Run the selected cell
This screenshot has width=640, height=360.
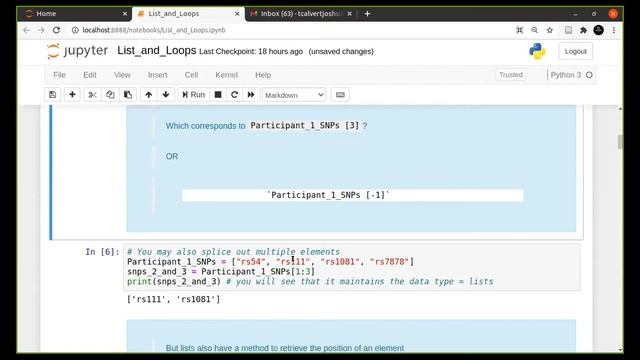[193, 95]
